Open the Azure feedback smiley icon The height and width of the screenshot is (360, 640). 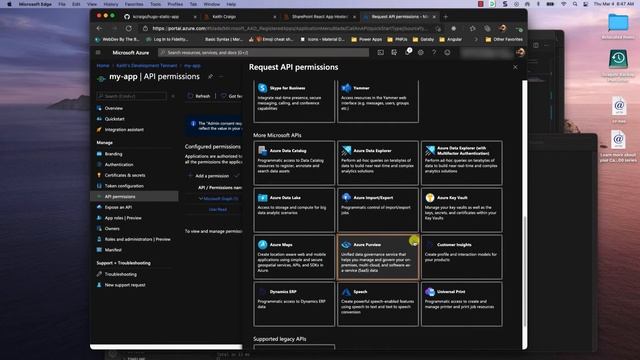[447, 52]
